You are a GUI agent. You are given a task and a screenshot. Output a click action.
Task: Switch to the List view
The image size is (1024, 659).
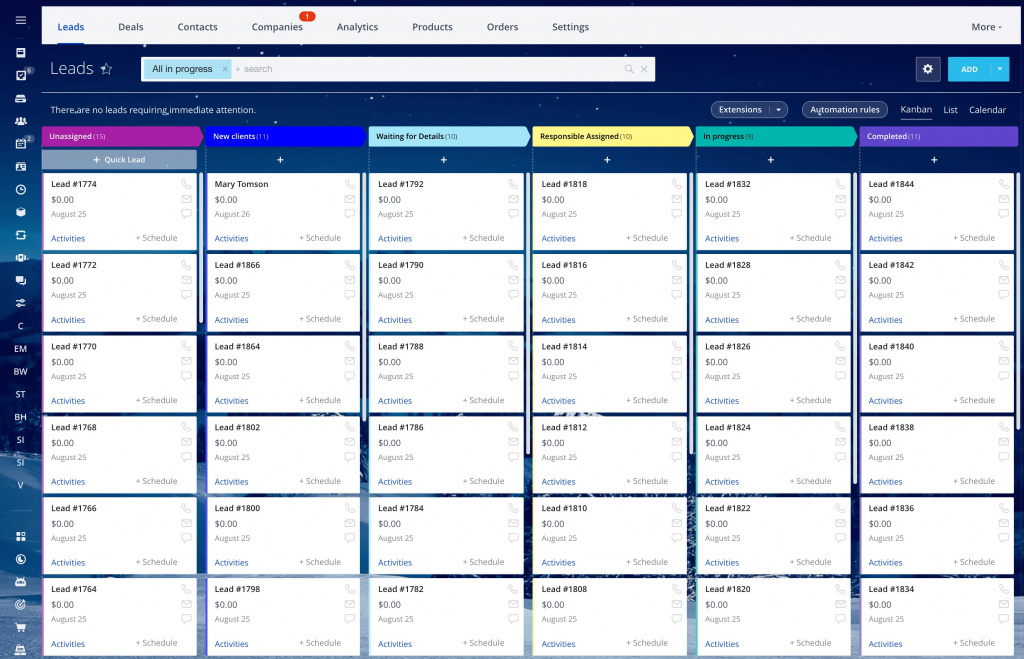[x=950, y=110]
